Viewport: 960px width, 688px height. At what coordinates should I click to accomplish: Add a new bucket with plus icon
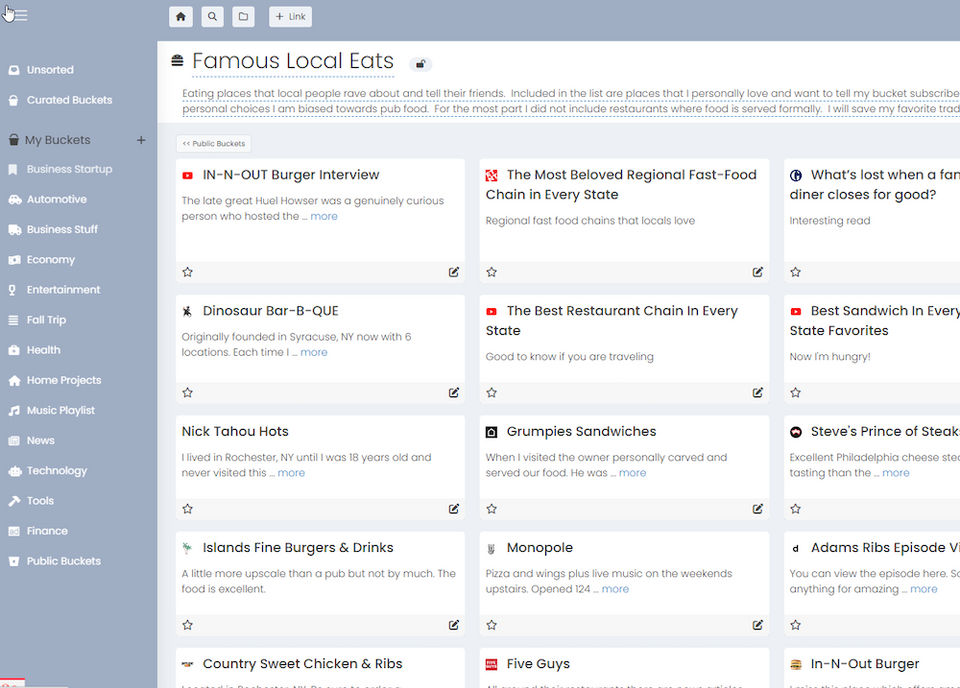(x=141, y=140)
